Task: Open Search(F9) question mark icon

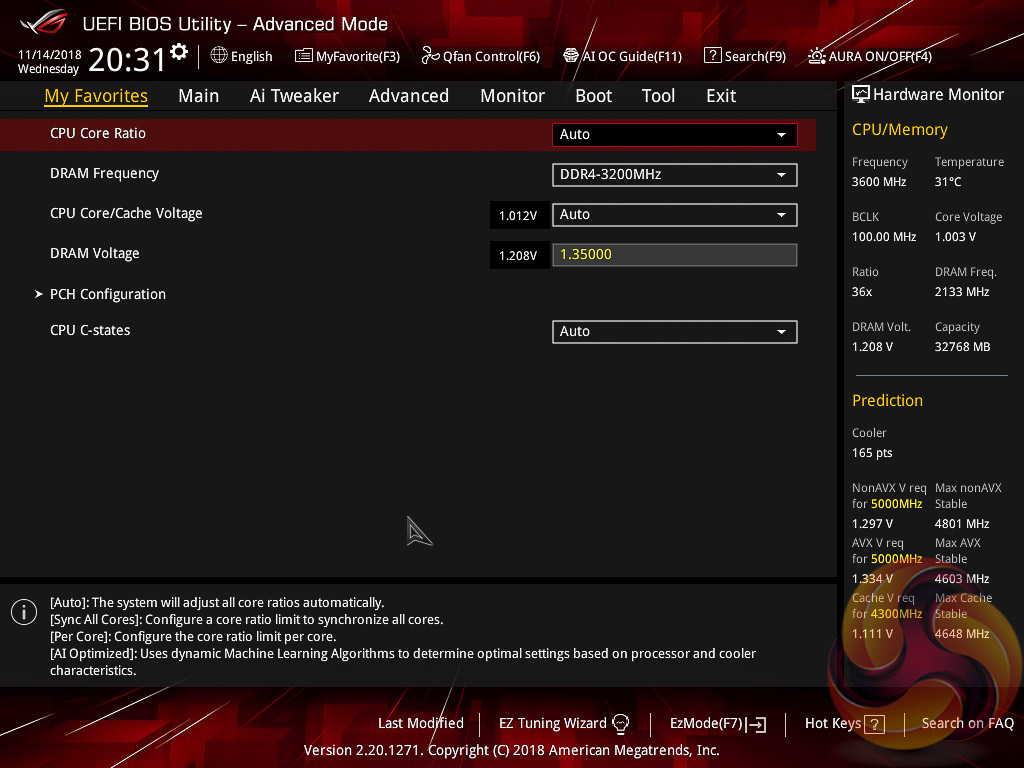Action: pos(712,56)
